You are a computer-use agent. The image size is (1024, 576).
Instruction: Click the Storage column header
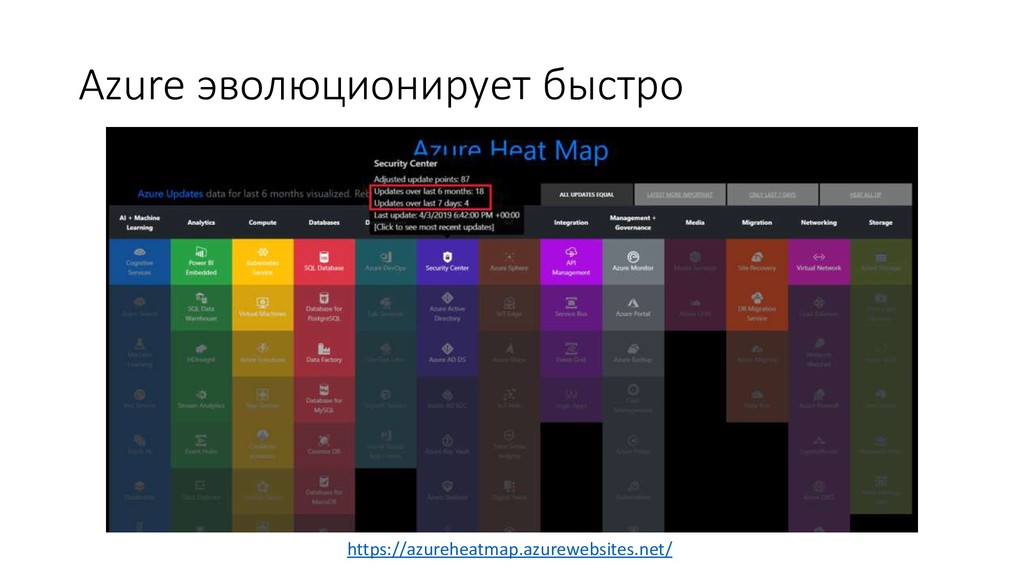point(880,223)
